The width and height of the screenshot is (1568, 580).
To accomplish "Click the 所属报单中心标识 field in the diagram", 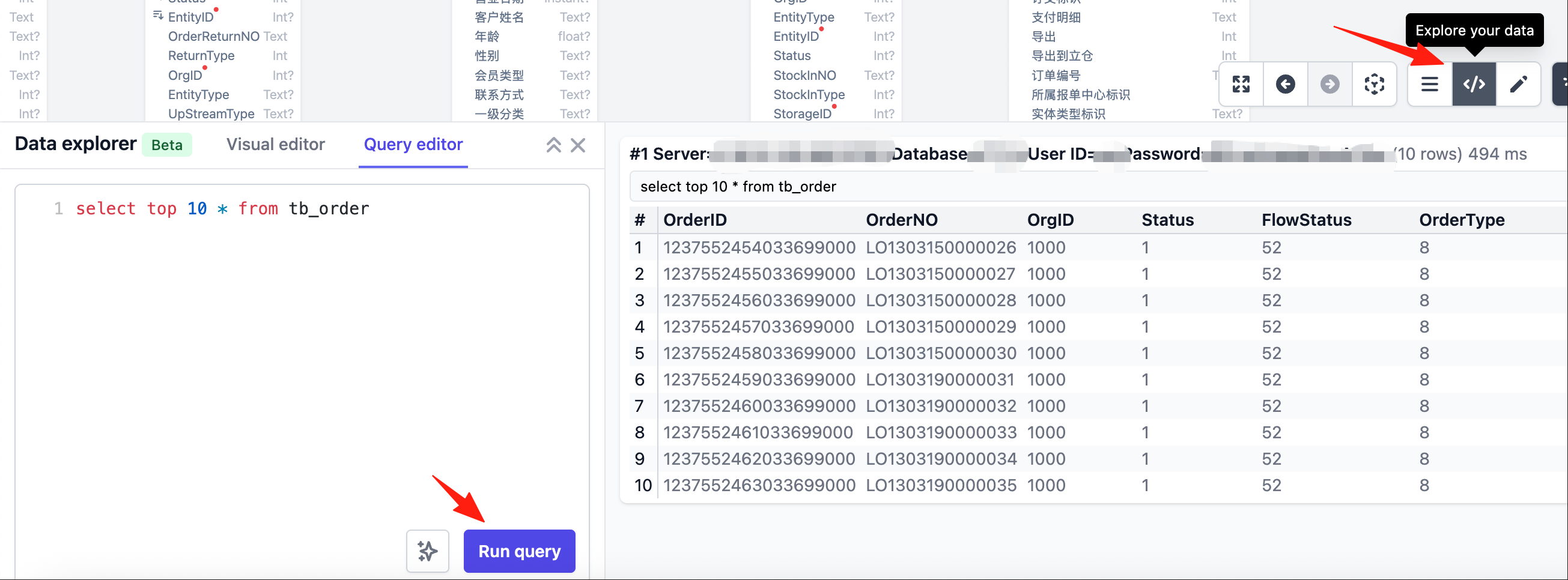I will [x=1080, y=95].
